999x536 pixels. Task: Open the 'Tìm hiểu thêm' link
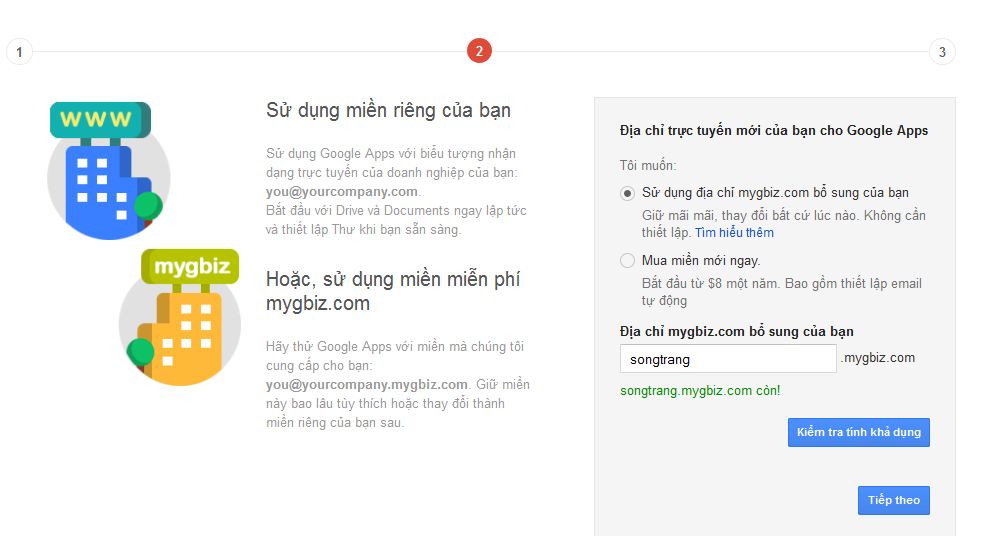pos(734,233)
